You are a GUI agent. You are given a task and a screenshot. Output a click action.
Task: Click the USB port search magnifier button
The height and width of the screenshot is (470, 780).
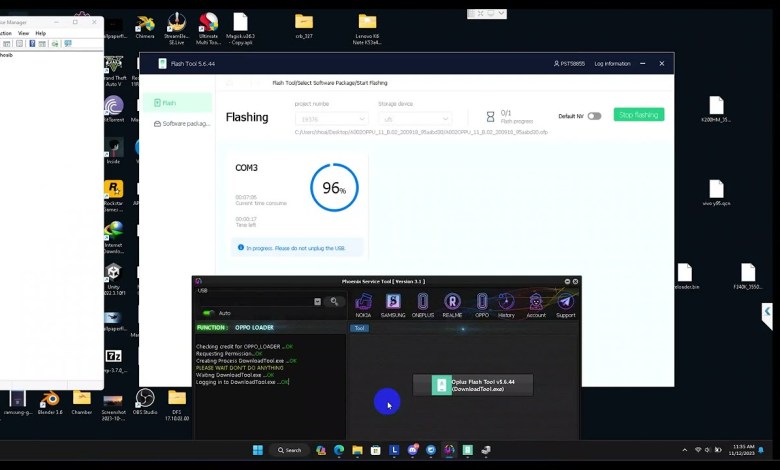coord(334,301)
